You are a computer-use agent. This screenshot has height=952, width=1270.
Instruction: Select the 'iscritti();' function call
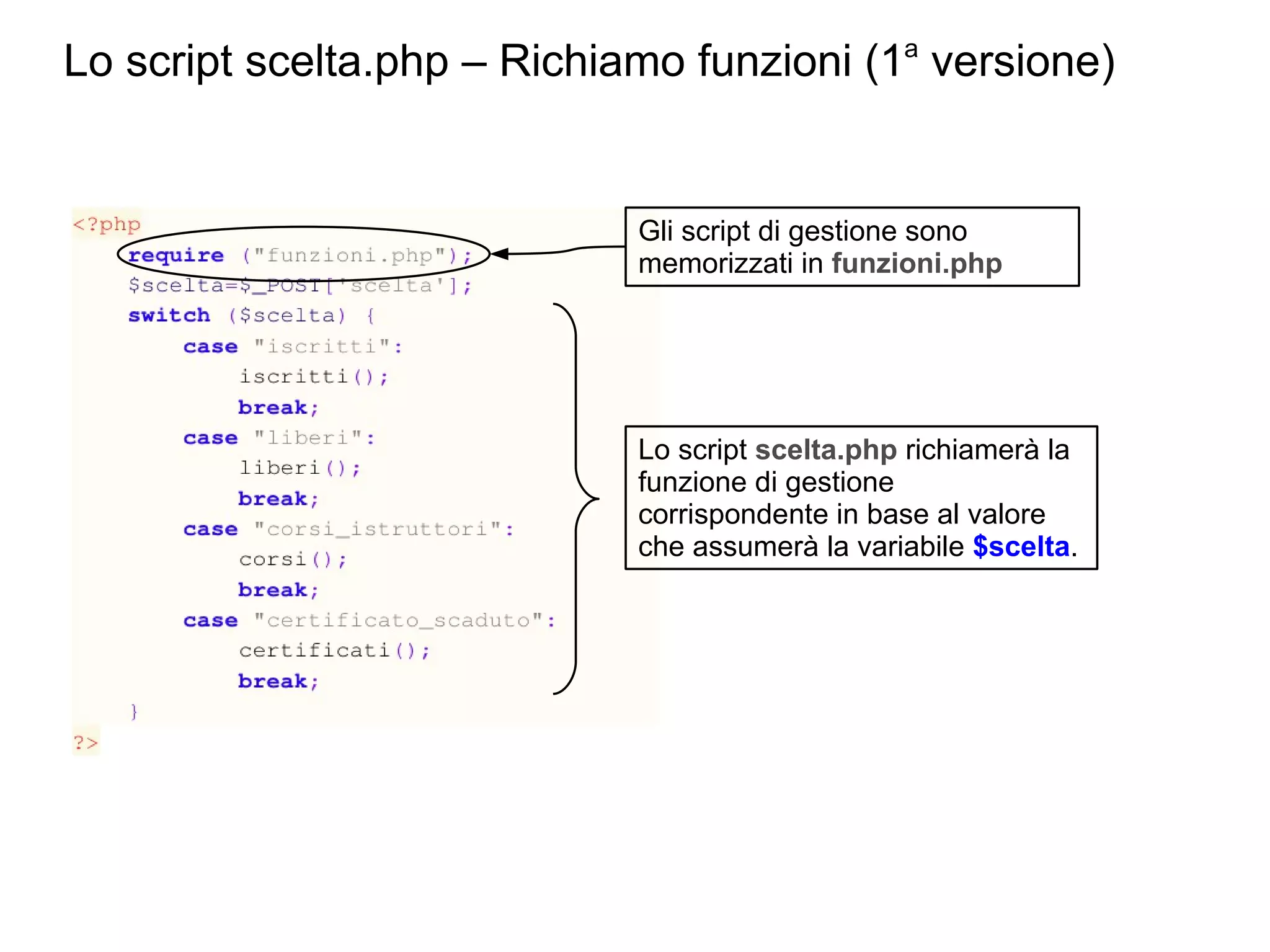[x=314, y=376]
